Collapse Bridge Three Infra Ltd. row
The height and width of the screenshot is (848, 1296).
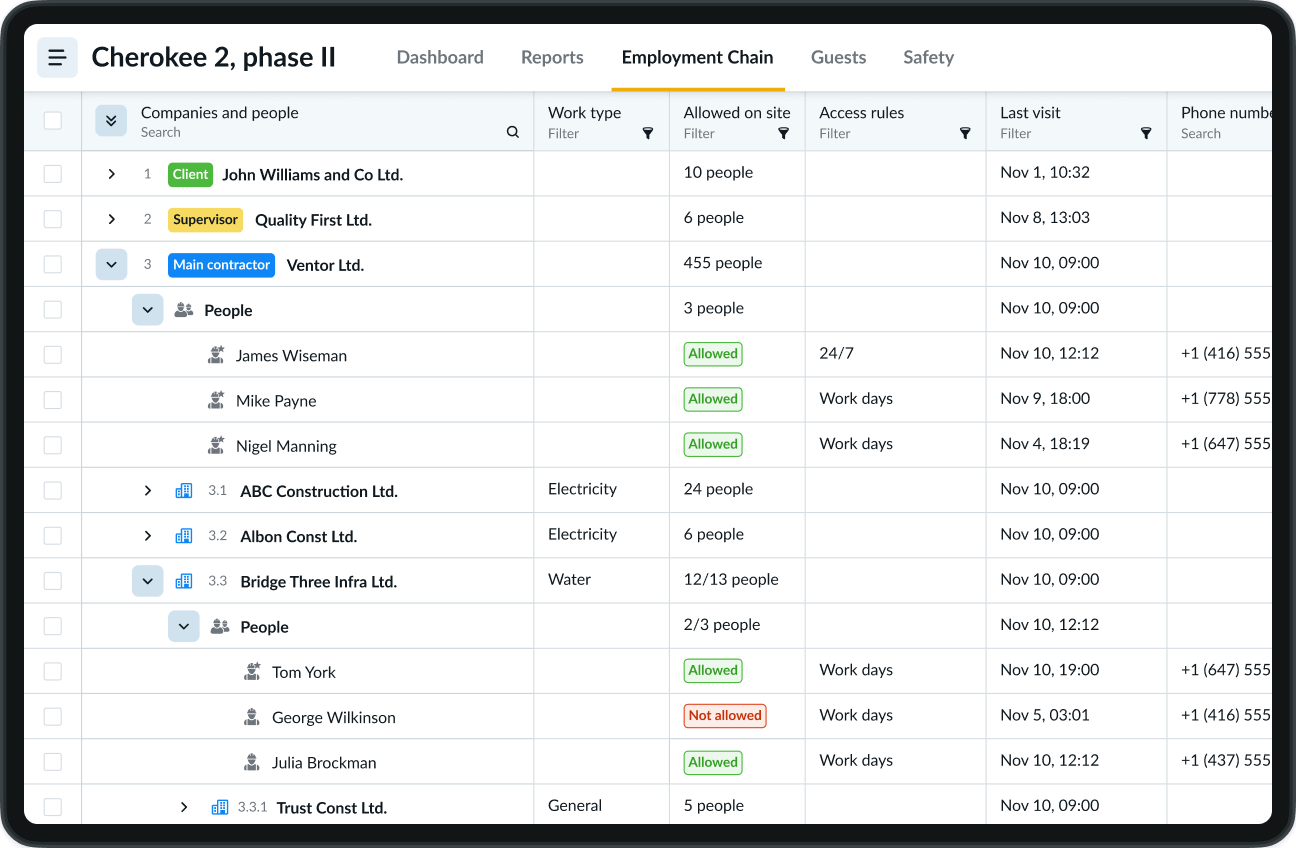pyautogui.click(x=148, y=581)
